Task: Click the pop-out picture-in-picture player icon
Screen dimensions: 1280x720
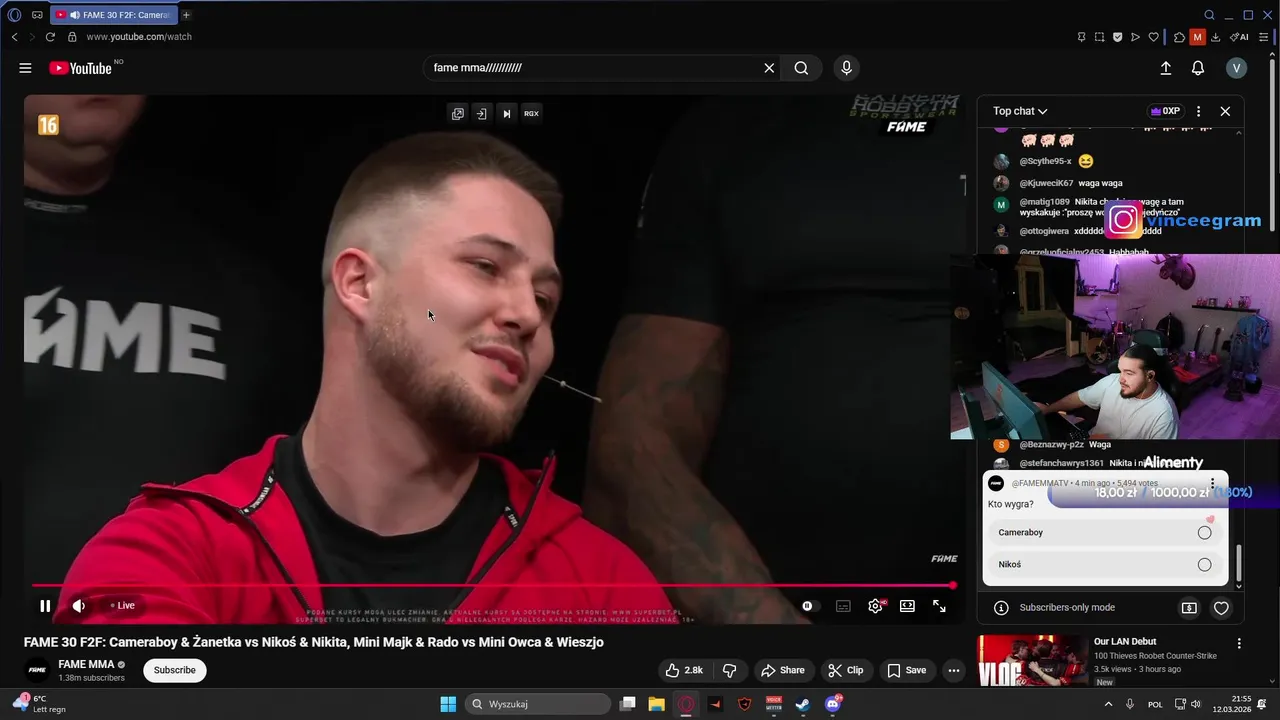Action: (457, 113)
